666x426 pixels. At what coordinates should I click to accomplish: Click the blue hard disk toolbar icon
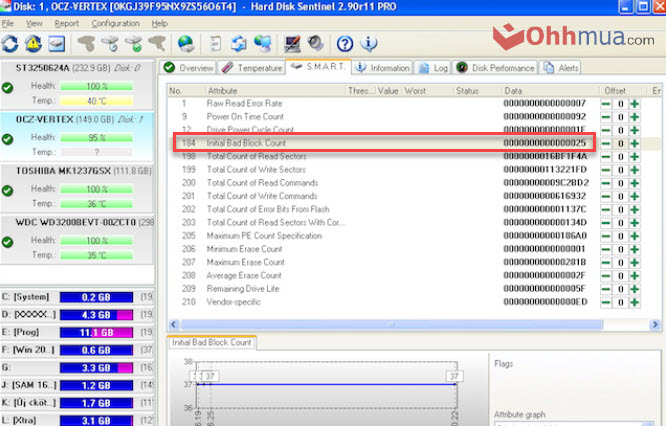(56, 44)
